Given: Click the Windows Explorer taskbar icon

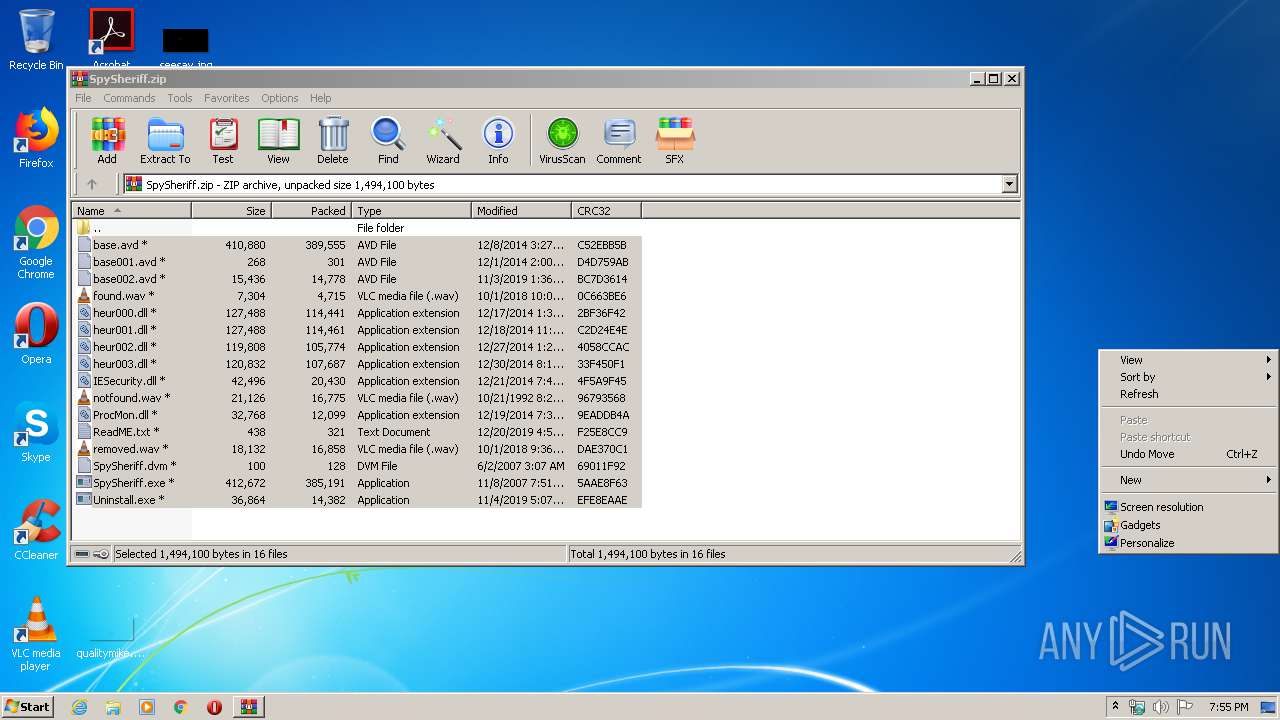Looking at the screenshot, I should click(x=113, y=707).
